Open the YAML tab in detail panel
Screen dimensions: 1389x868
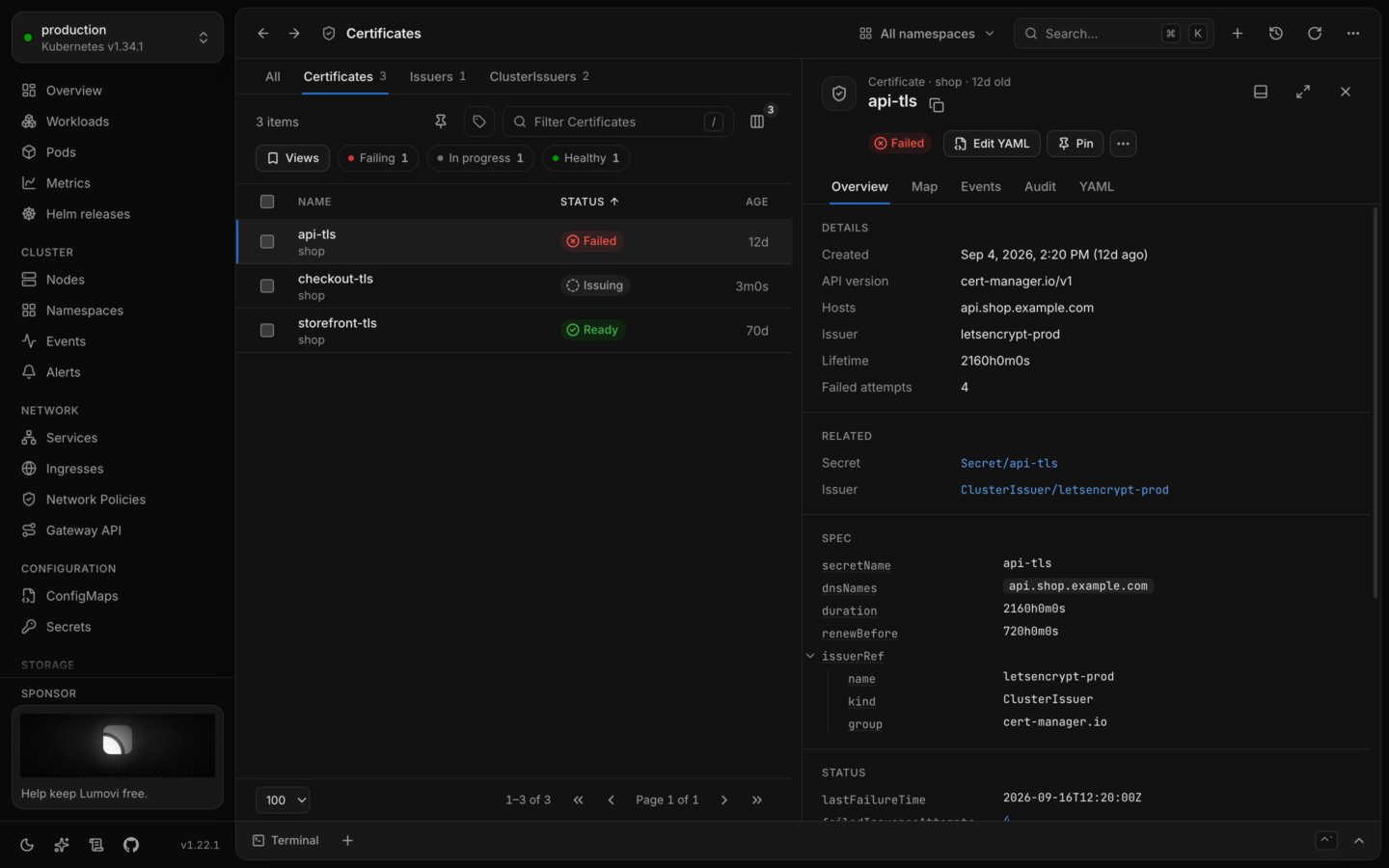coord(1097,187)
